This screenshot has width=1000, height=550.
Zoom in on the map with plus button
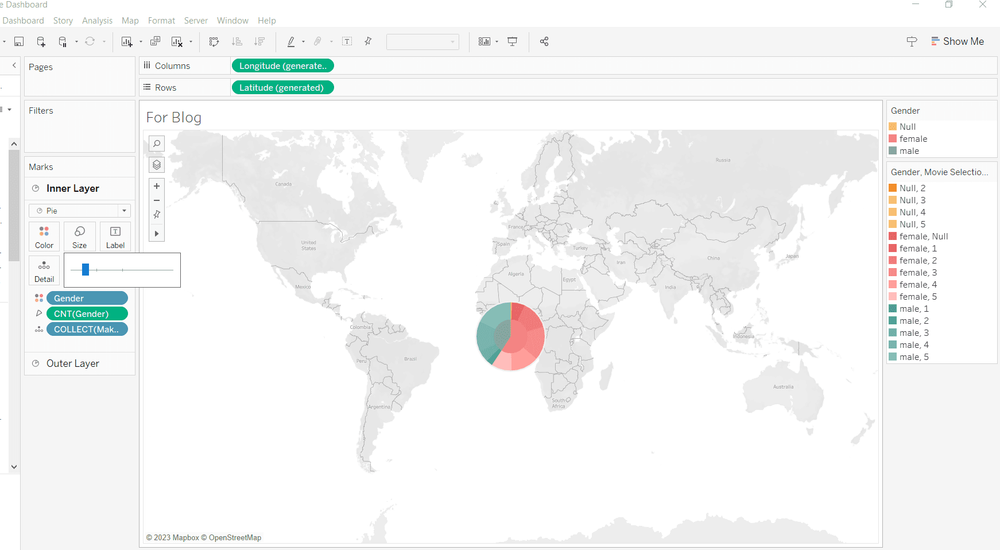(157, 186)
